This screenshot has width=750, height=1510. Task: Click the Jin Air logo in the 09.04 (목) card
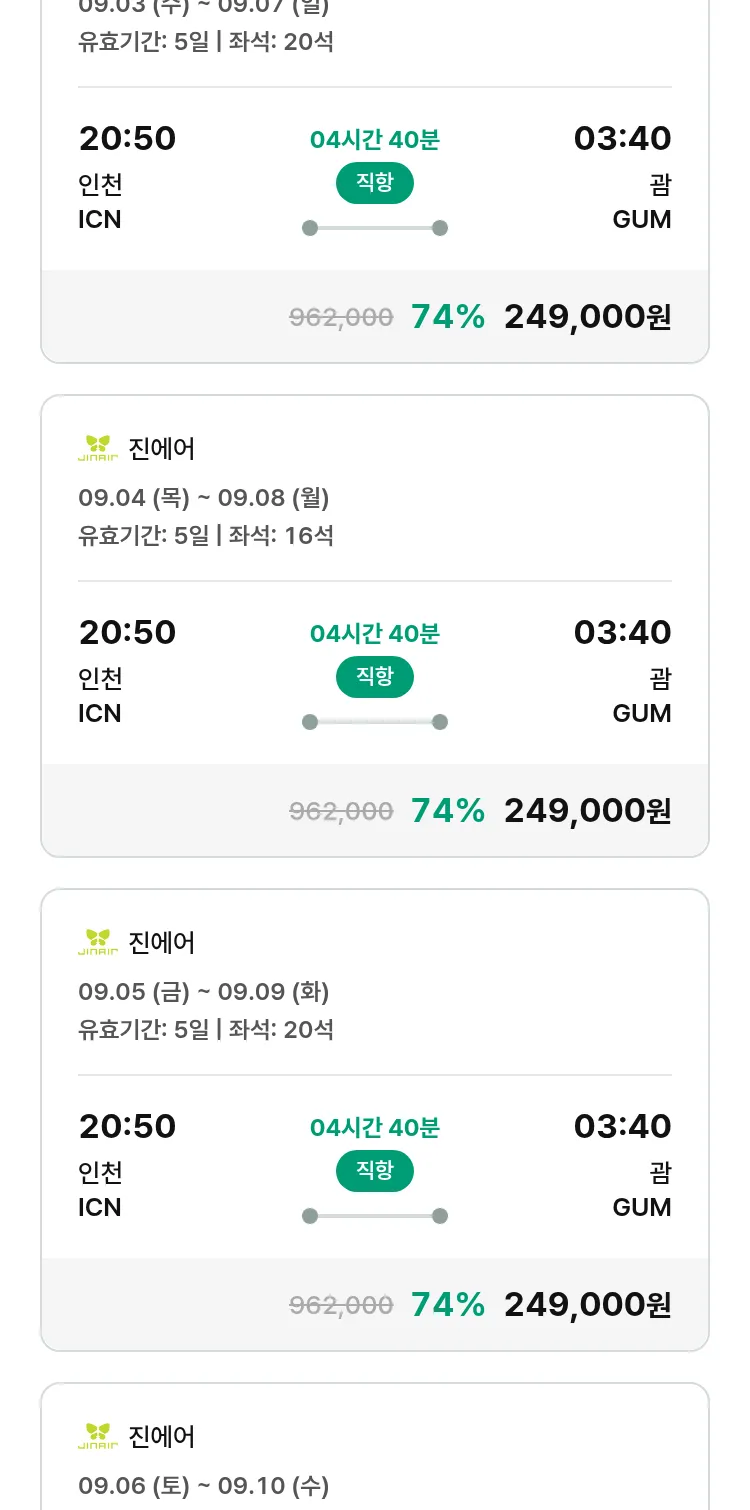[98, 449]
